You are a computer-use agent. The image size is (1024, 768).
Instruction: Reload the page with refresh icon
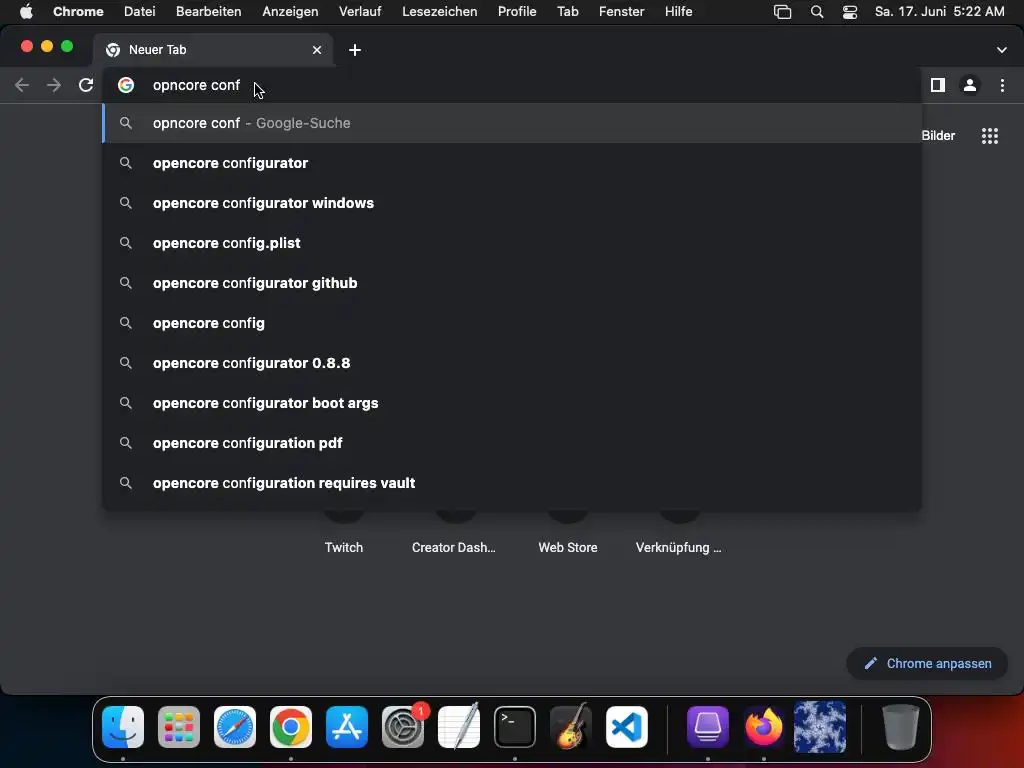click(x=86, y=85)
